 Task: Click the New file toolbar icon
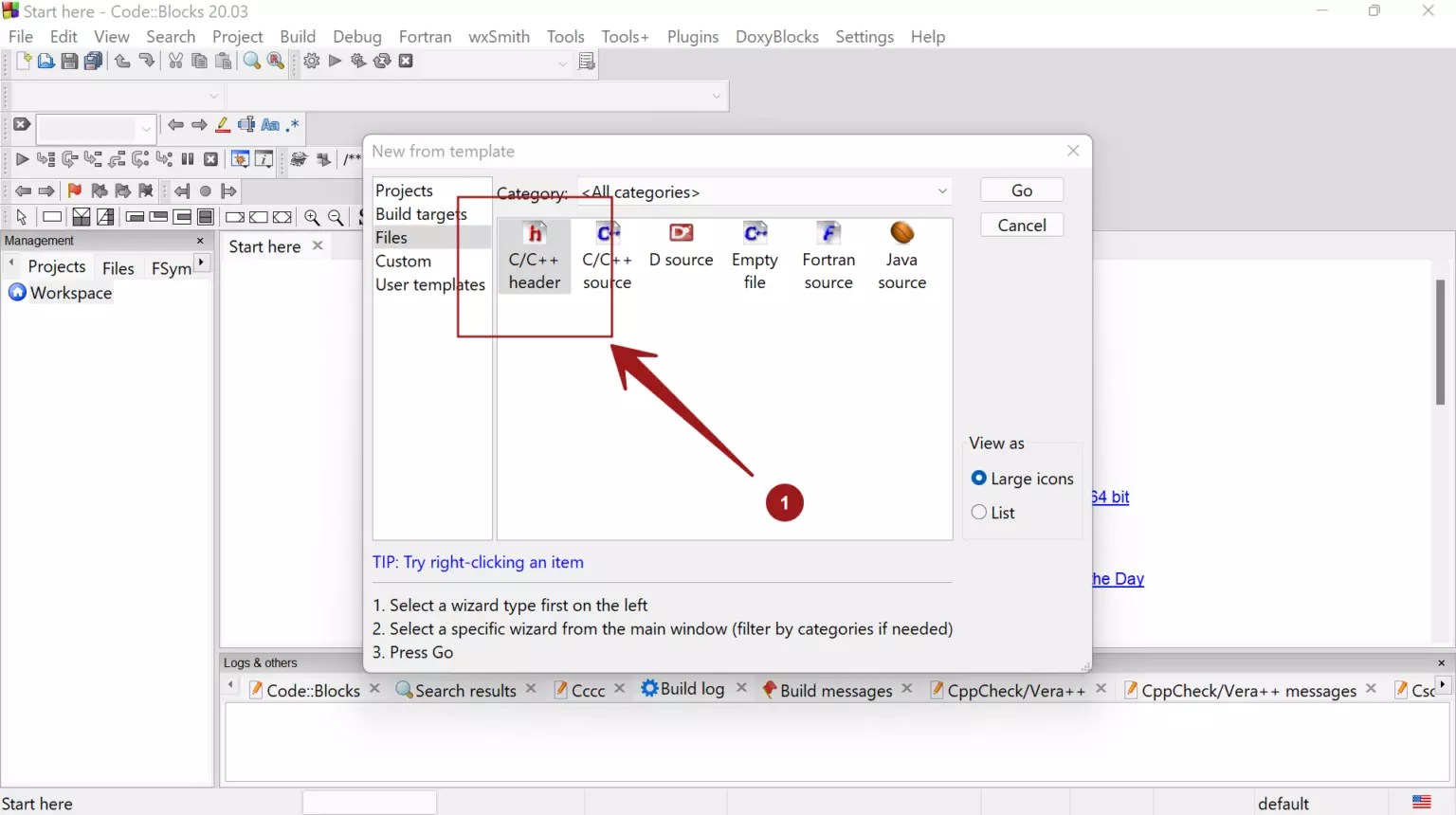23,62
